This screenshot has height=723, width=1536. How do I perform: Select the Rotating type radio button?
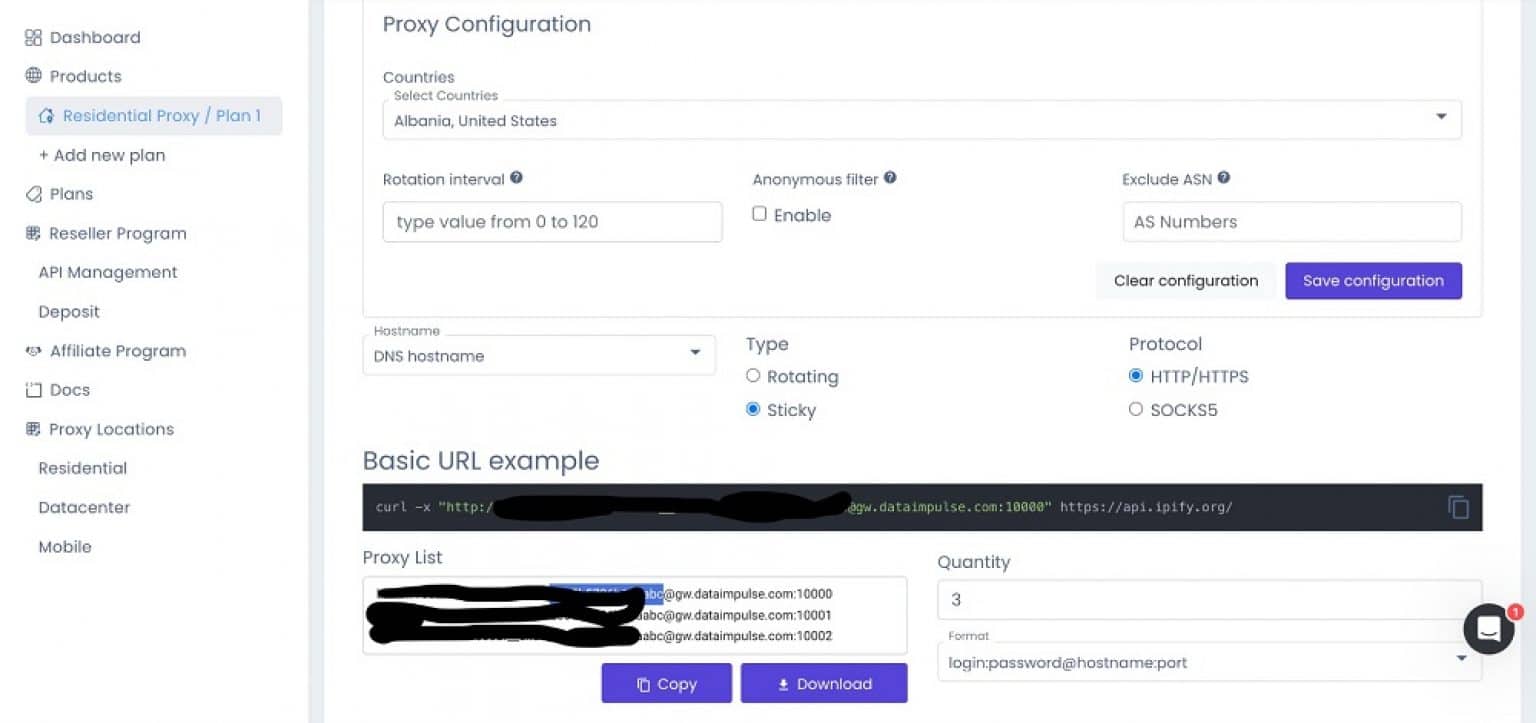pos(753,376)
